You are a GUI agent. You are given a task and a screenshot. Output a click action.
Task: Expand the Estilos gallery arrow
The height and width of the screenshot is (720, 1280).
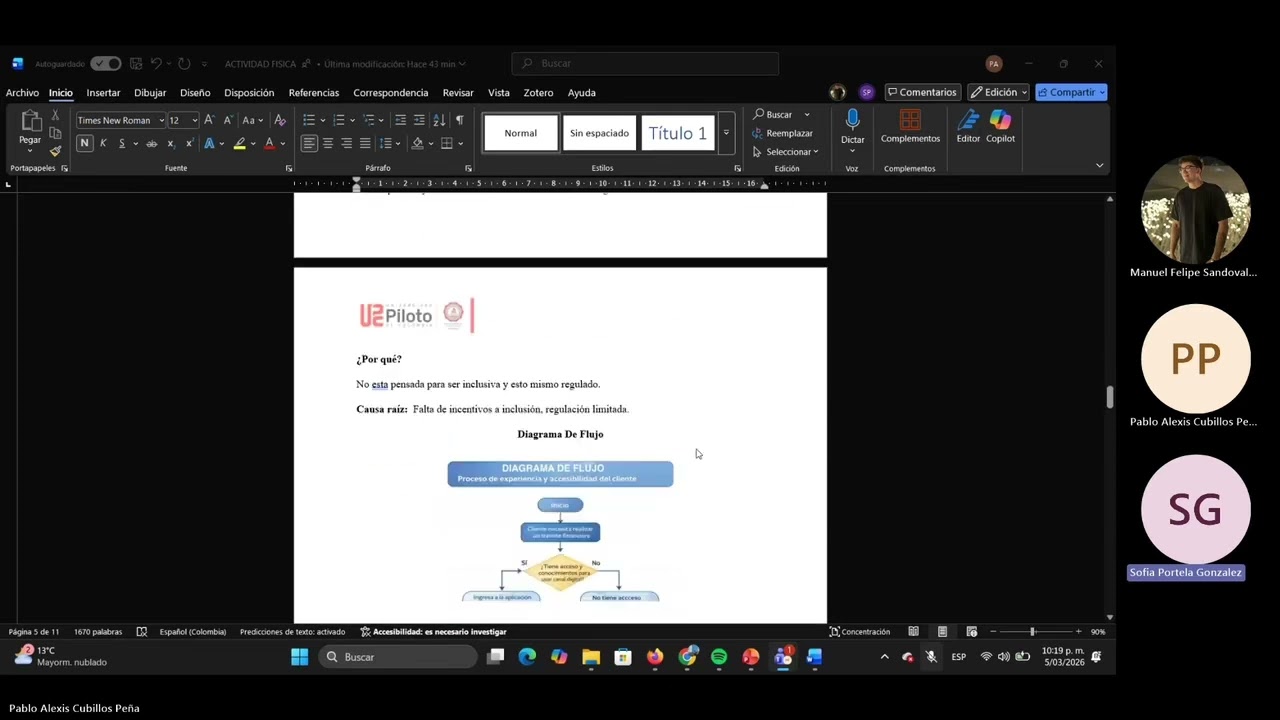click(x=727, y=133)
